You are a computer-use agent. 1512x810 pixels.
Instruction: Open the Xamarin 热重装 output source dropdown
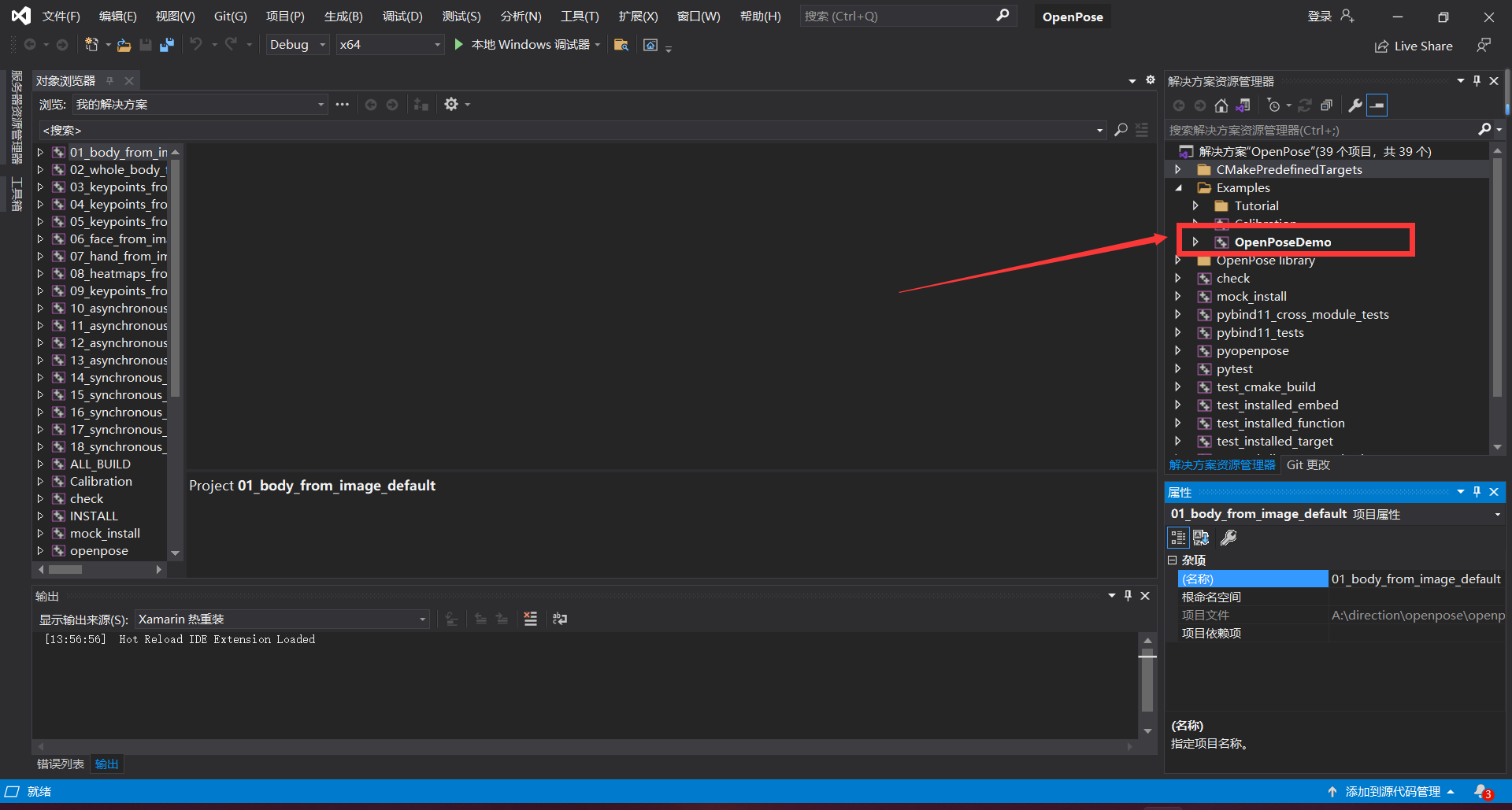pyautogui.click(x=283, y=620)
